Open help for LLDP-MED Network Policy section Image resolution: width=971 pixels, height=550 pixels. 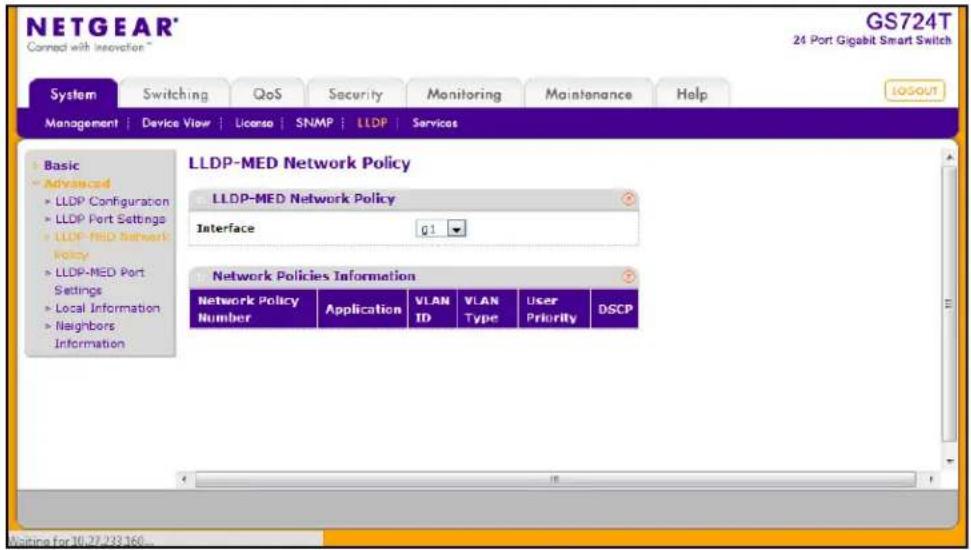(x=629, y=199)
